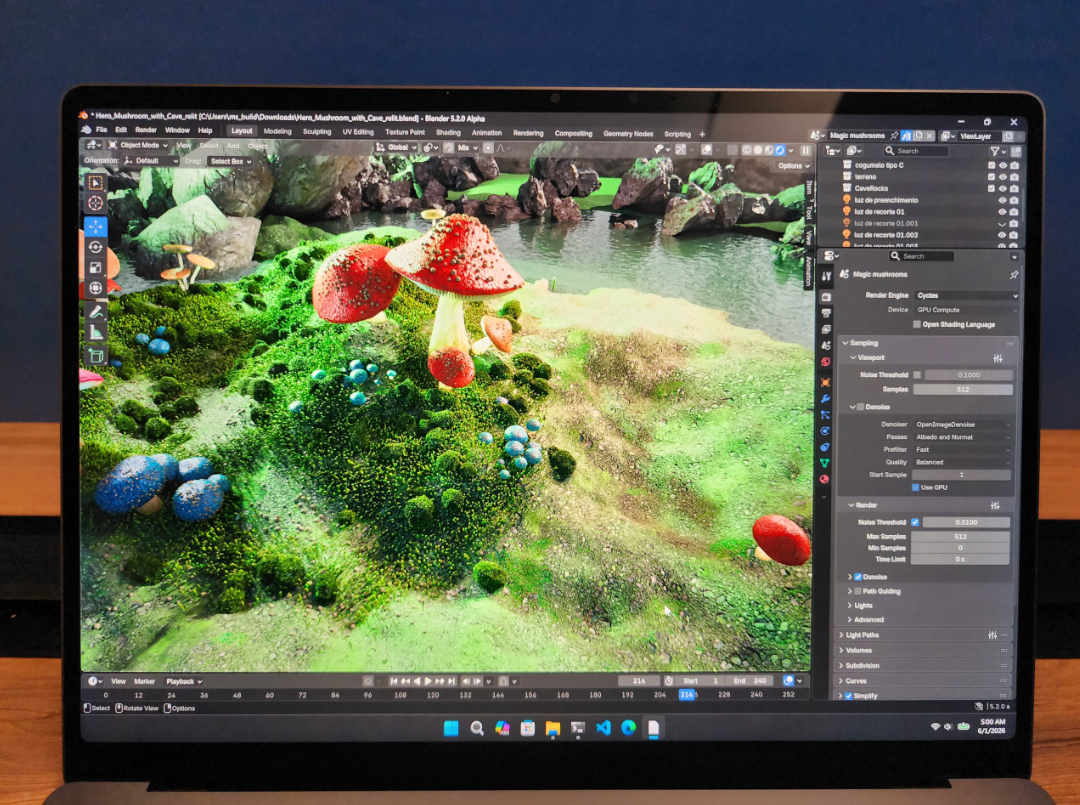Switch to the Shading workspace tab

click(x=448, y=132)
